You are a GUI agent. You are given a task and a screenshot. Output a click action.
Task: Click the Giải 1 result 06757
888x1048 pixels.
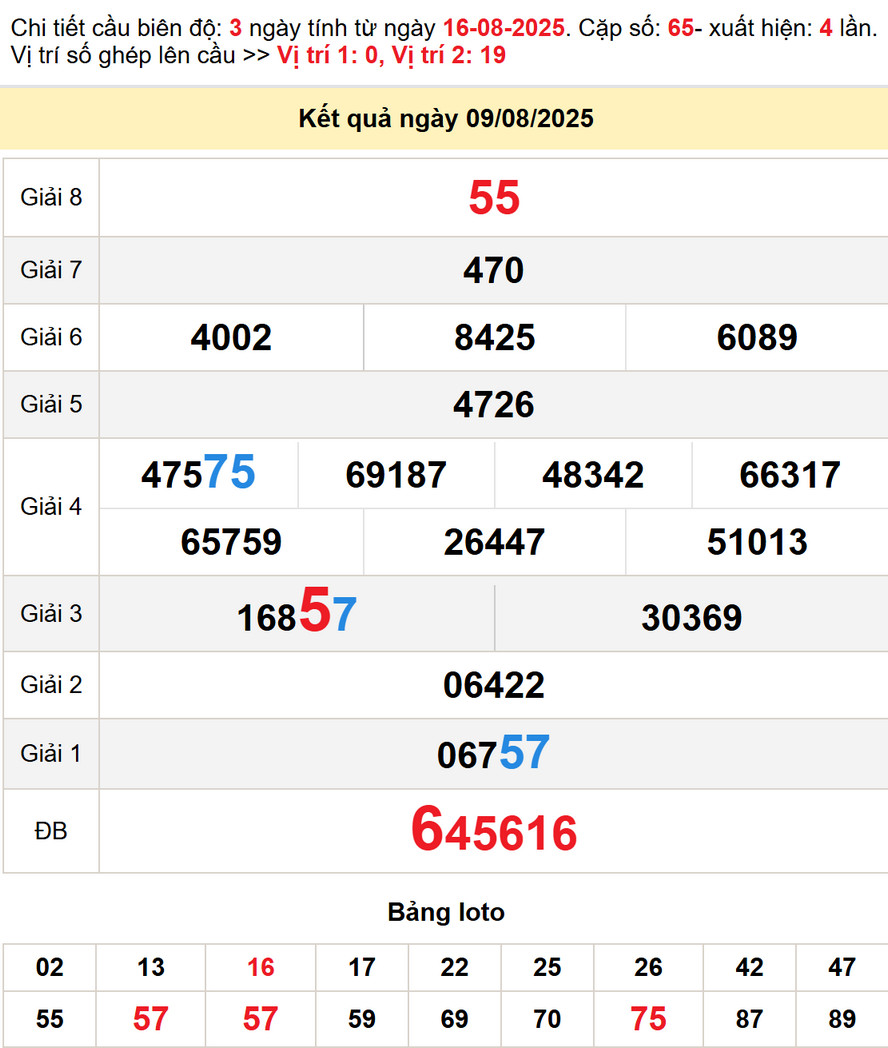coord(493,754)
